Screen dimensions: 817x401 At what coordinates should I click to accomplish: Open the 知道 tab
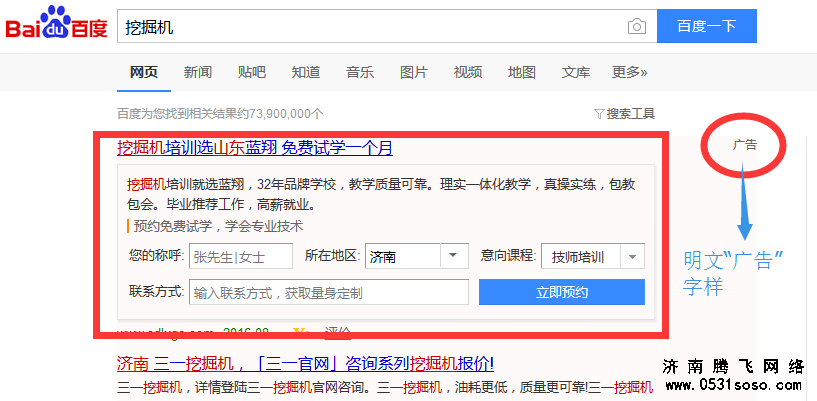click(x=306, y=72)
